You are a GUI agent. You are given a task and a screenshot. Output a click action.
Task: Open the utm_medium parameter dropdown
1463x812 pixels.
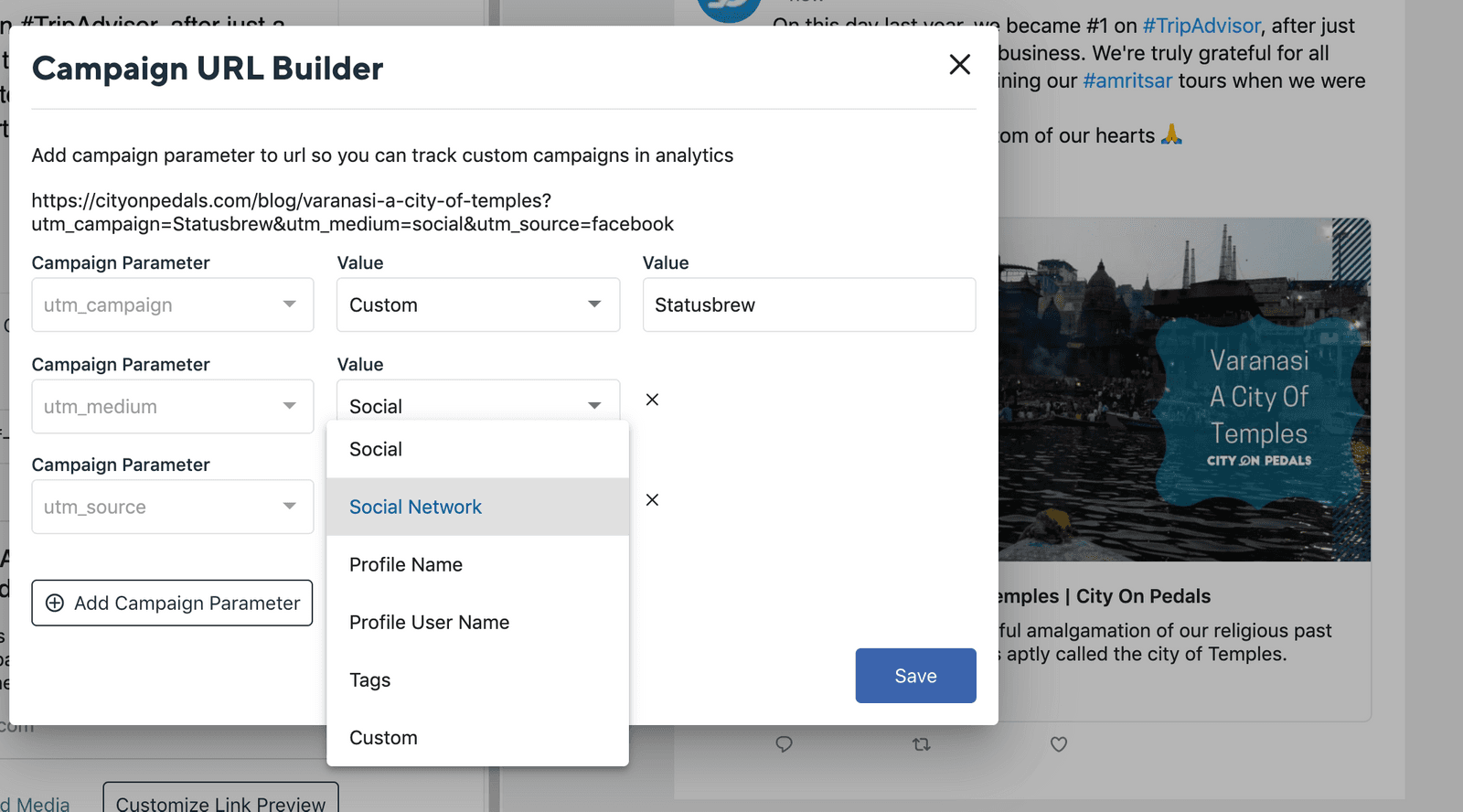(173, 407)
